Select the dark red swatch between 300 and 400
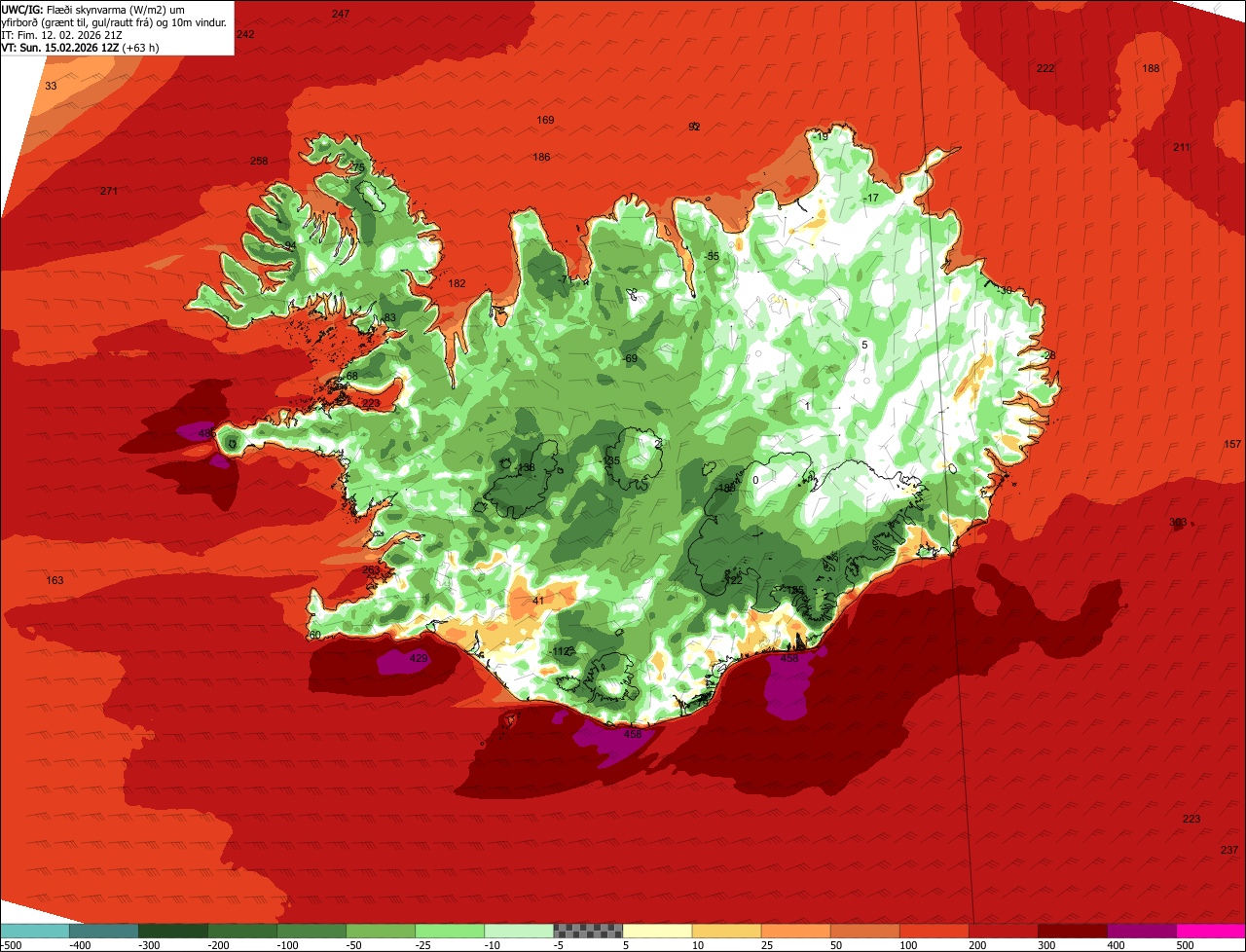This screenshot has width=1246, height=952. (x=1073, y=931)
